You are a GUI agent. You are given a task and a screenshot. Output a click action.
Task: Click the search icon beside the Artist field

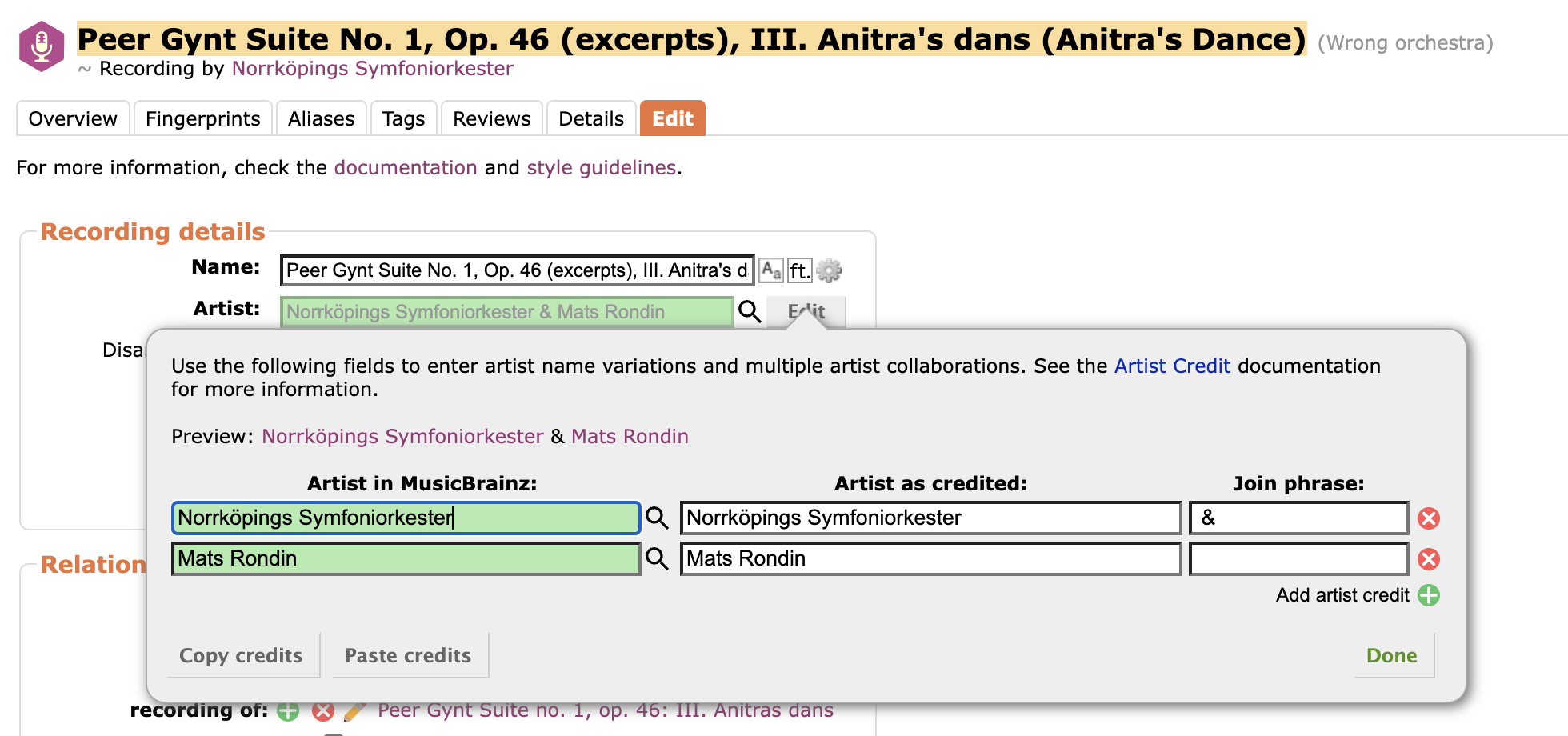(750, 311)
